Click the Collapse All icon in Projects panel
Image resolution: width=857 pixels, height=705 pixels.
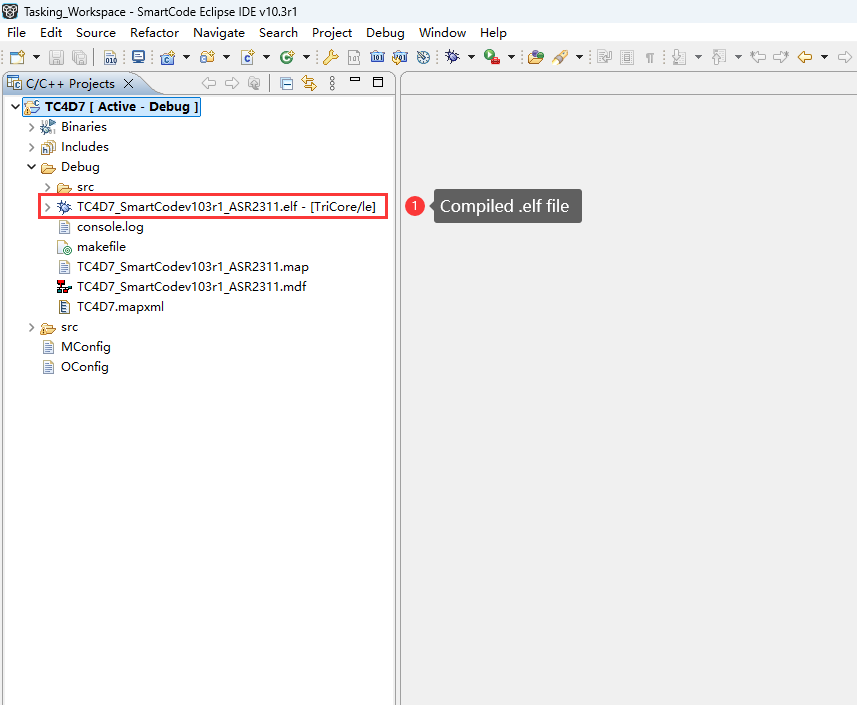[287, 84]
